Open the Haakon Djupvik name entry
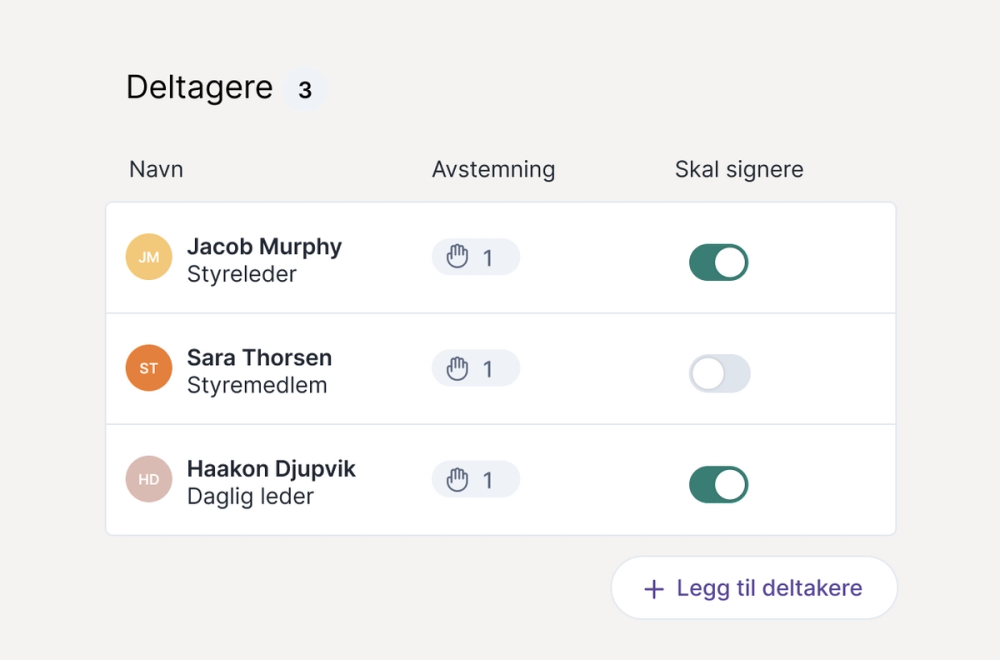 tap(271, 468)
